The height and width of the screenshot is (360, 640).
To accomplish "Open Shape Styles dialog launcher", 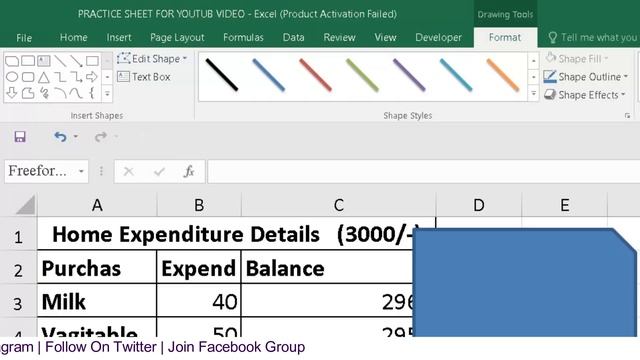I will (627, 116).
